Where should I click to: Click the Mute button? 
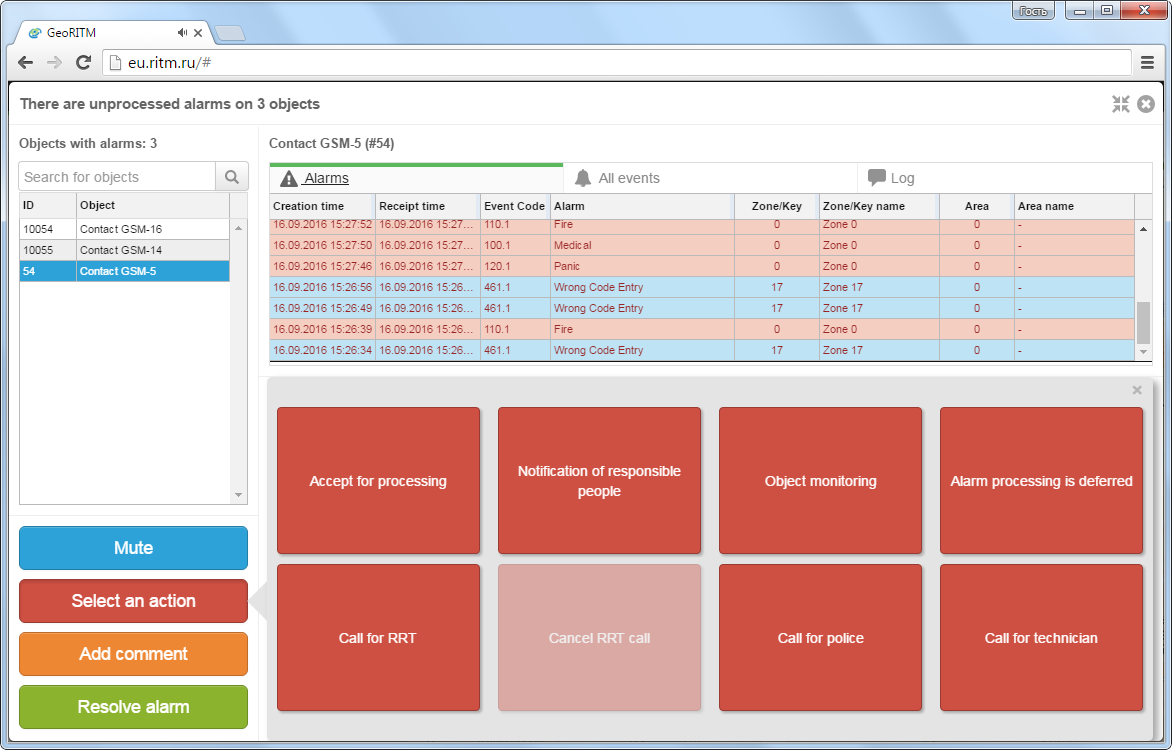point(133,548)
